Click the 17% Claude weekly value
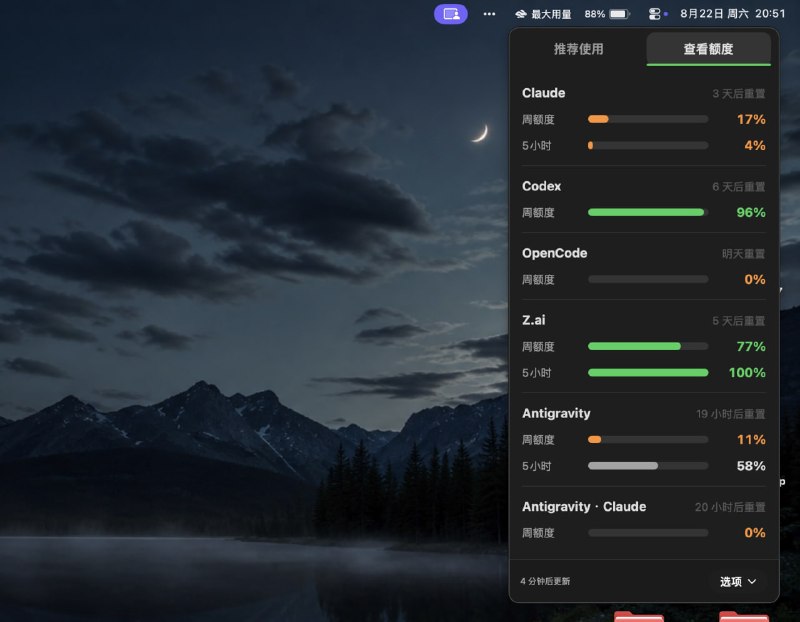This screenshot has height=622, width=800. pos(751,119)
